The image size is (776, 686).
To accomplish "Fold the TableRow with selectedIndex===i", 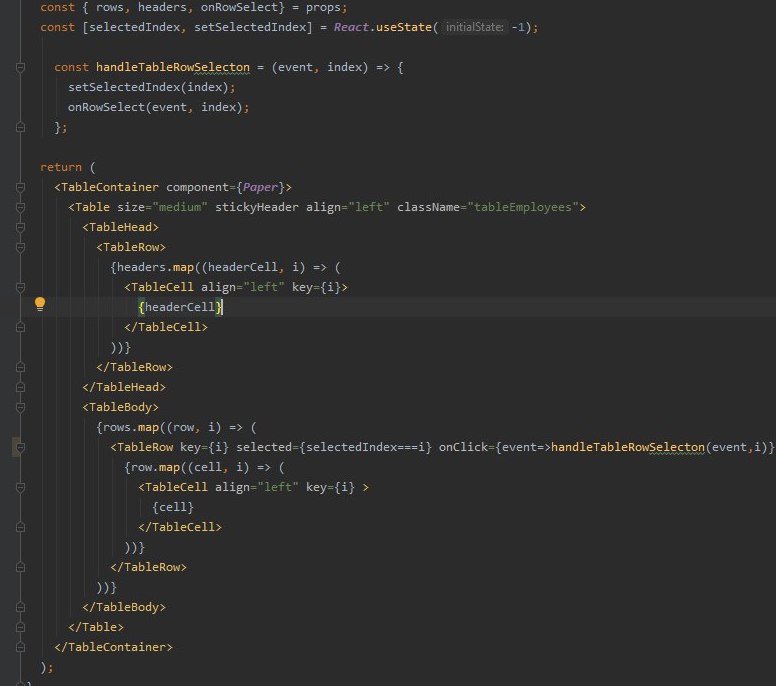I will click(20, 447).
